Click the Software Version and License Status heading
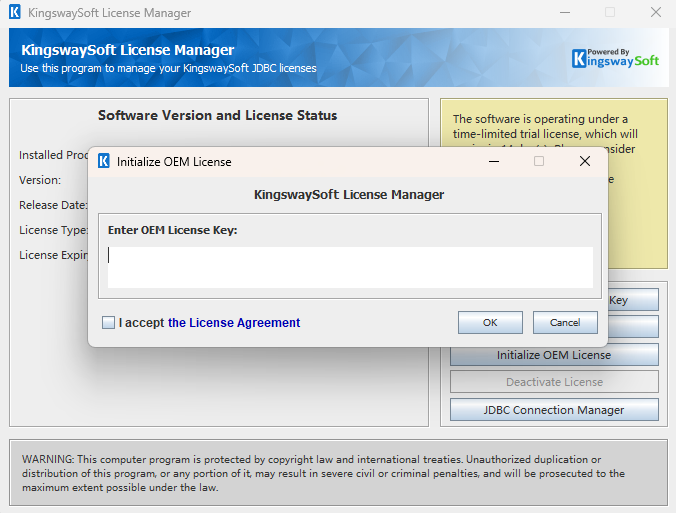Image resolution: width=676 pixels, height=513 pixels. [x=218, y=116]
